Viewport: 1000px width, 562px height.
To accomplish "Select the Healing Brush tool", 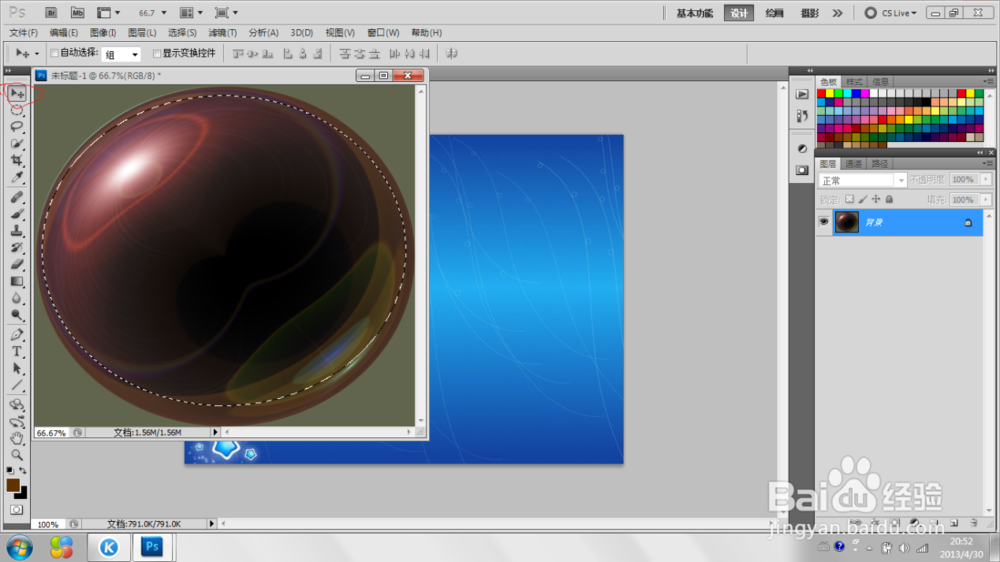I will [17, 197].
